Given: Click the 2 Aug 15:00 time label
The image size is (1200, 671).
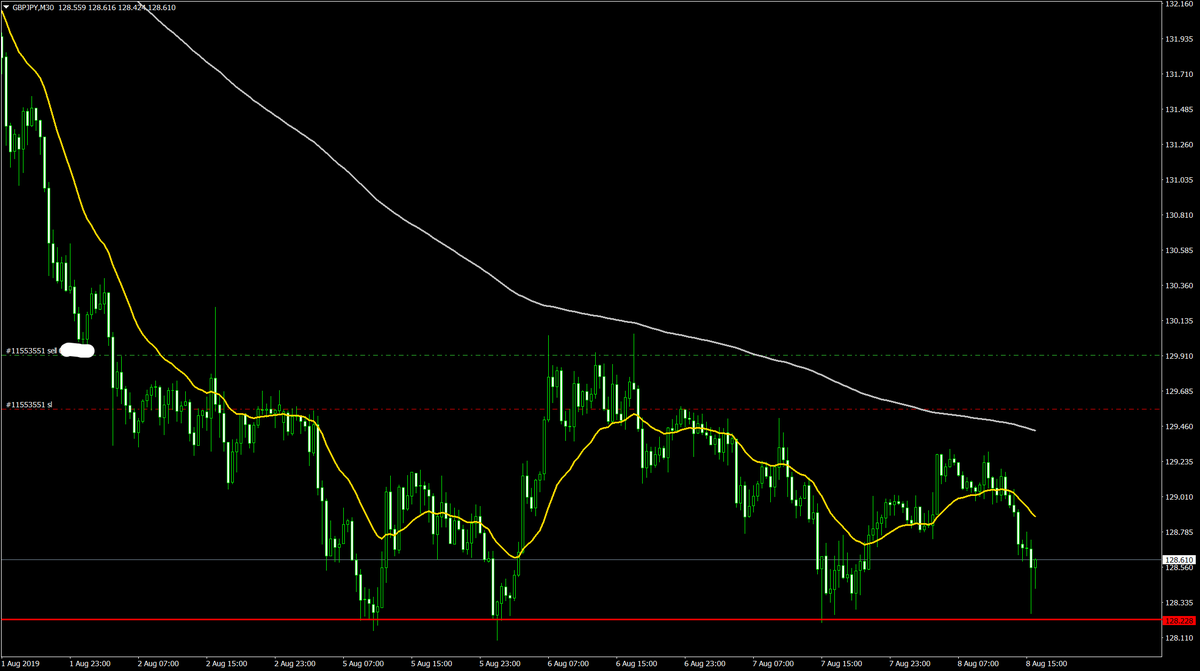Looking at the screenshot, I should tap(226, 662).
